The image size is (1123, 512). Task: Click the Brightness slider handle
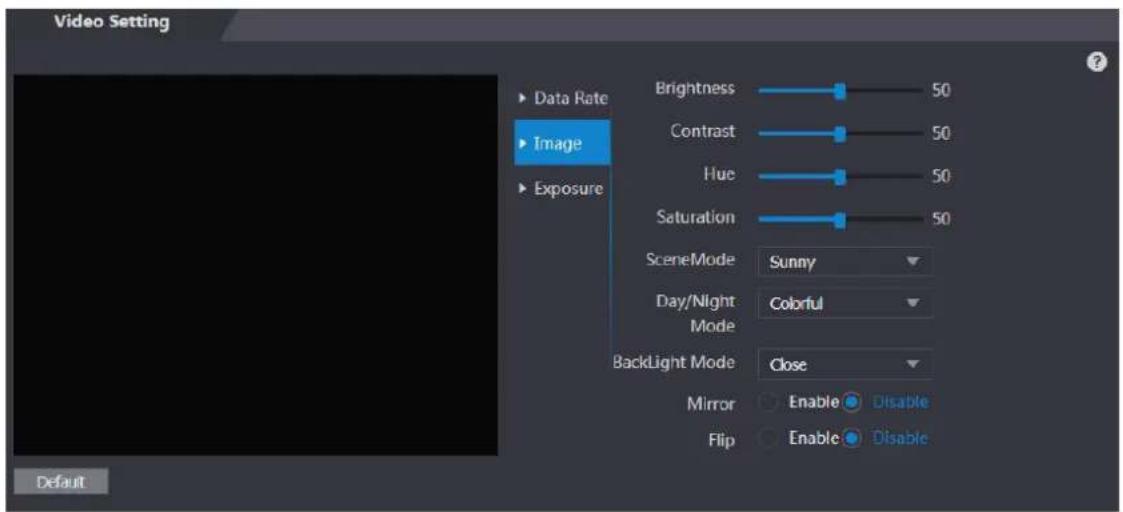pos(841,91)
